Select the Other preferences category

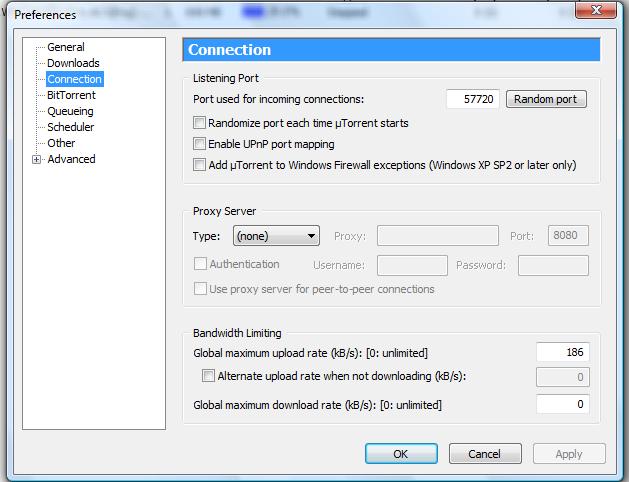point(61,143)
